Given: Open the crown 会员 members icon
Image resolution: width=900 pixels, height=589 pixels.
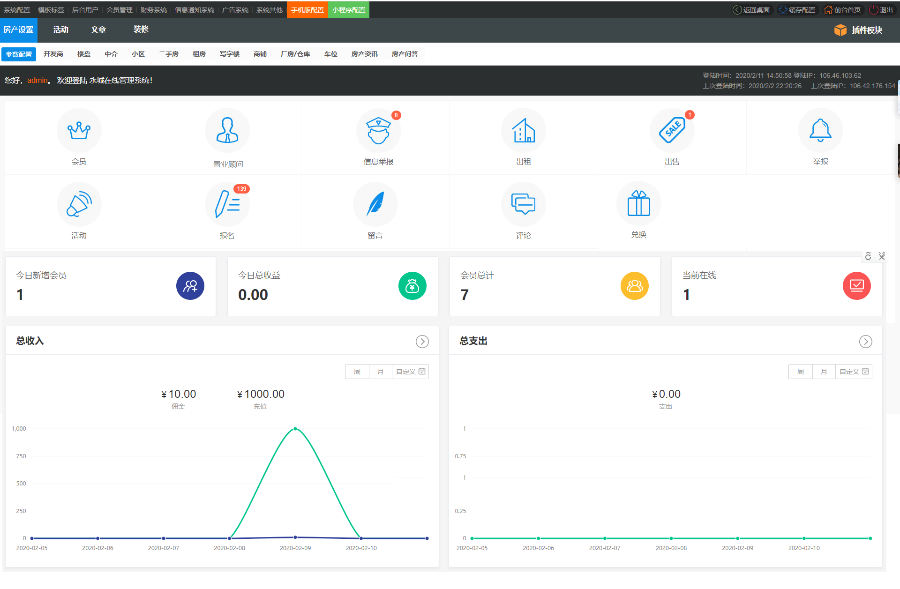Looking at the screenshot, I should [78, 131].
